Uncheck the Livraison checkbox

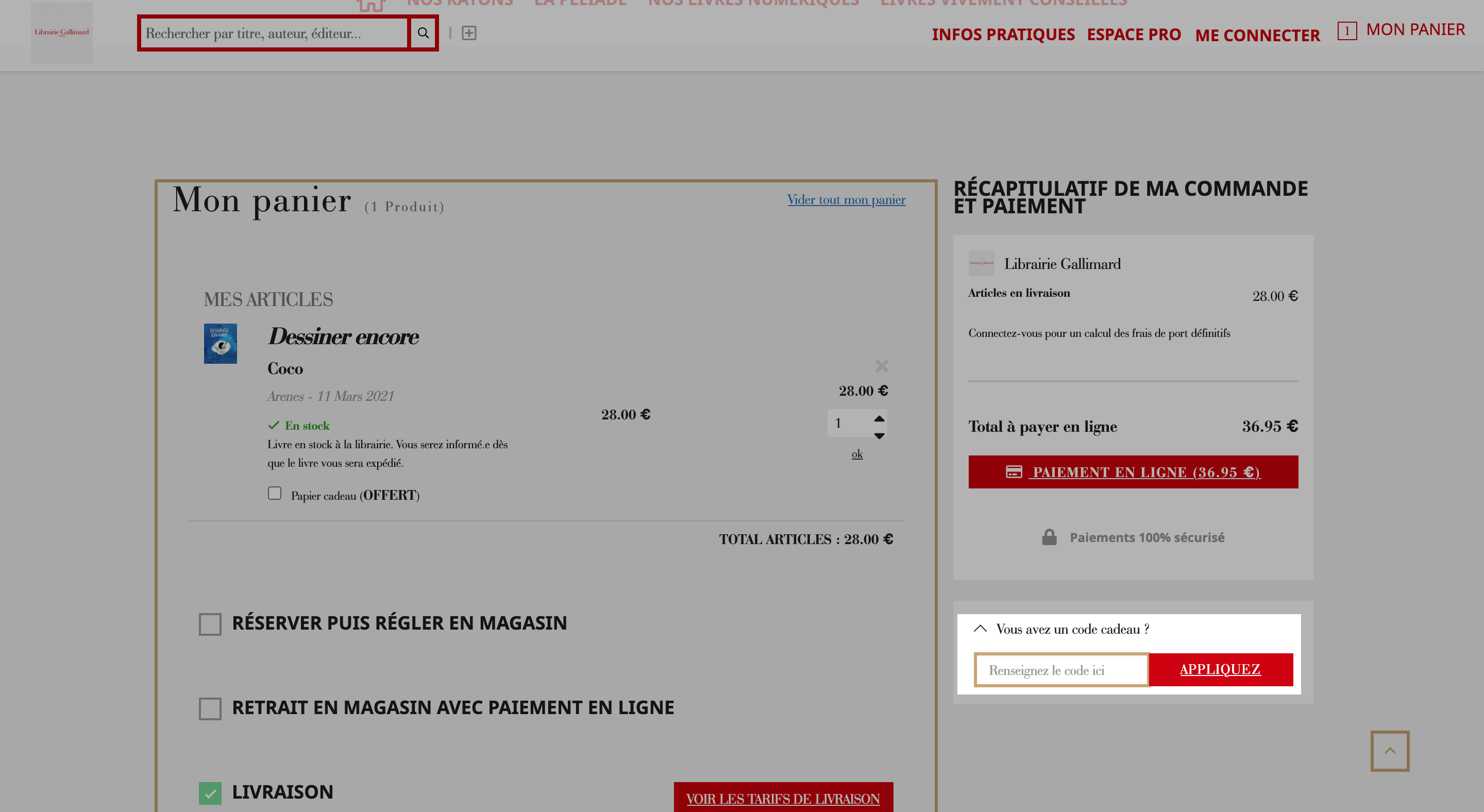coord(210,793)
